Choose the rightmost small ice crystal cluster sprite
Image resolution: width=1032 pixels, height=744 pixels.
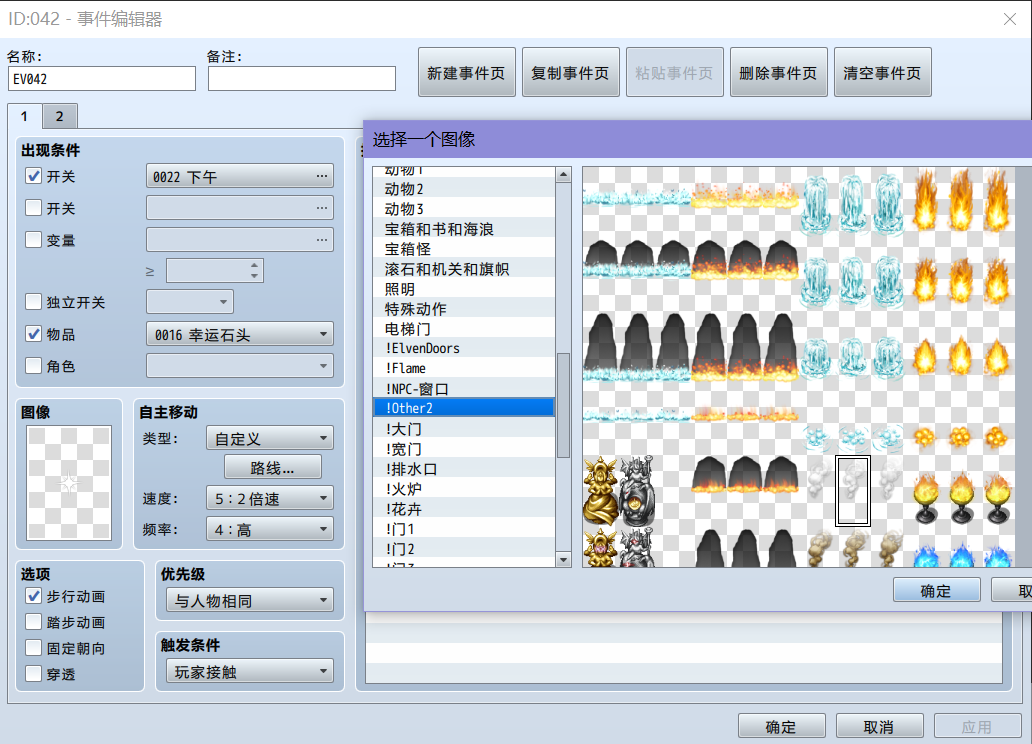(889, 437)
